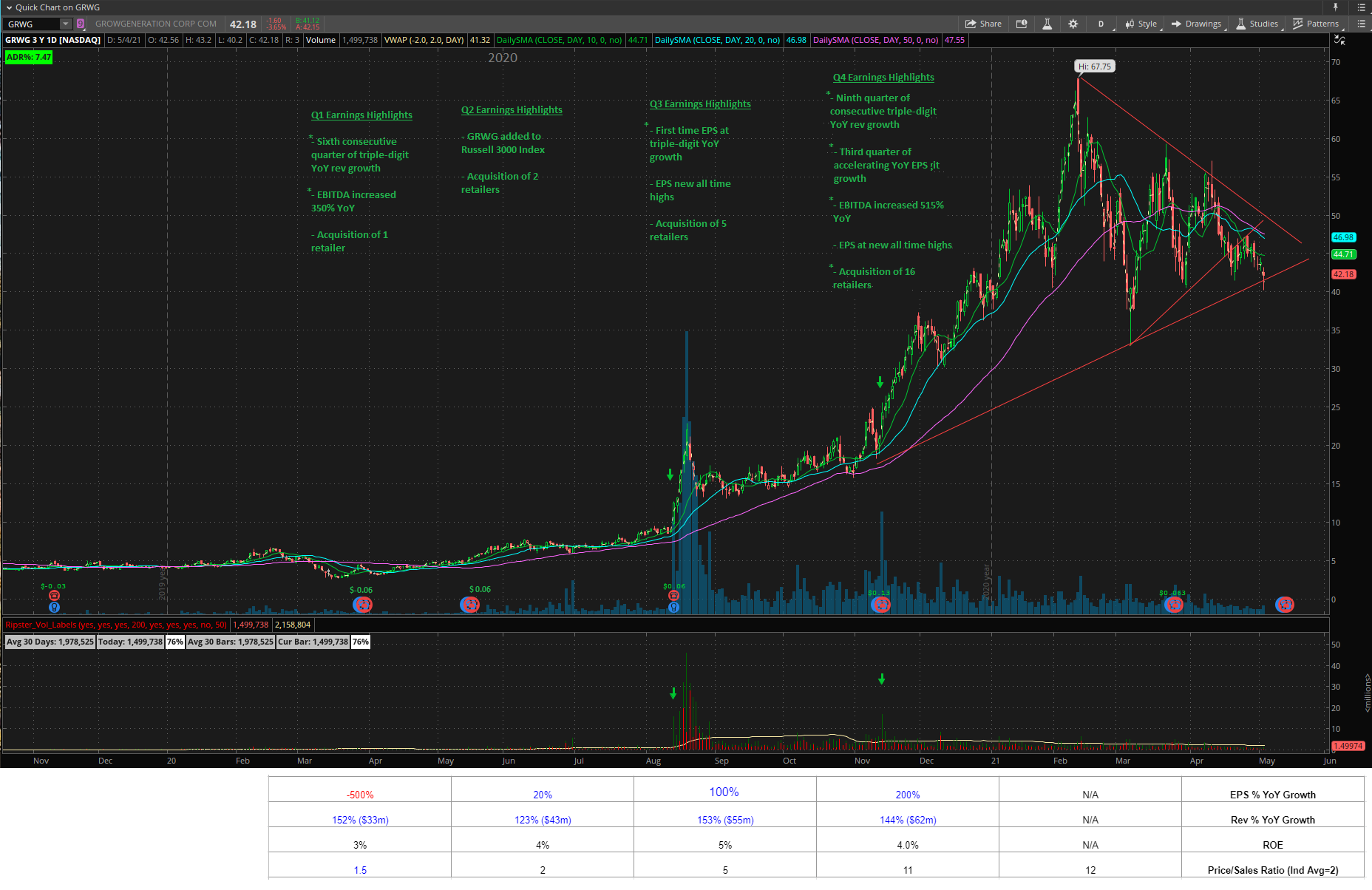
Task: Collapse the Quick Chart on GRWG panel
Action: tap(9, 7)
